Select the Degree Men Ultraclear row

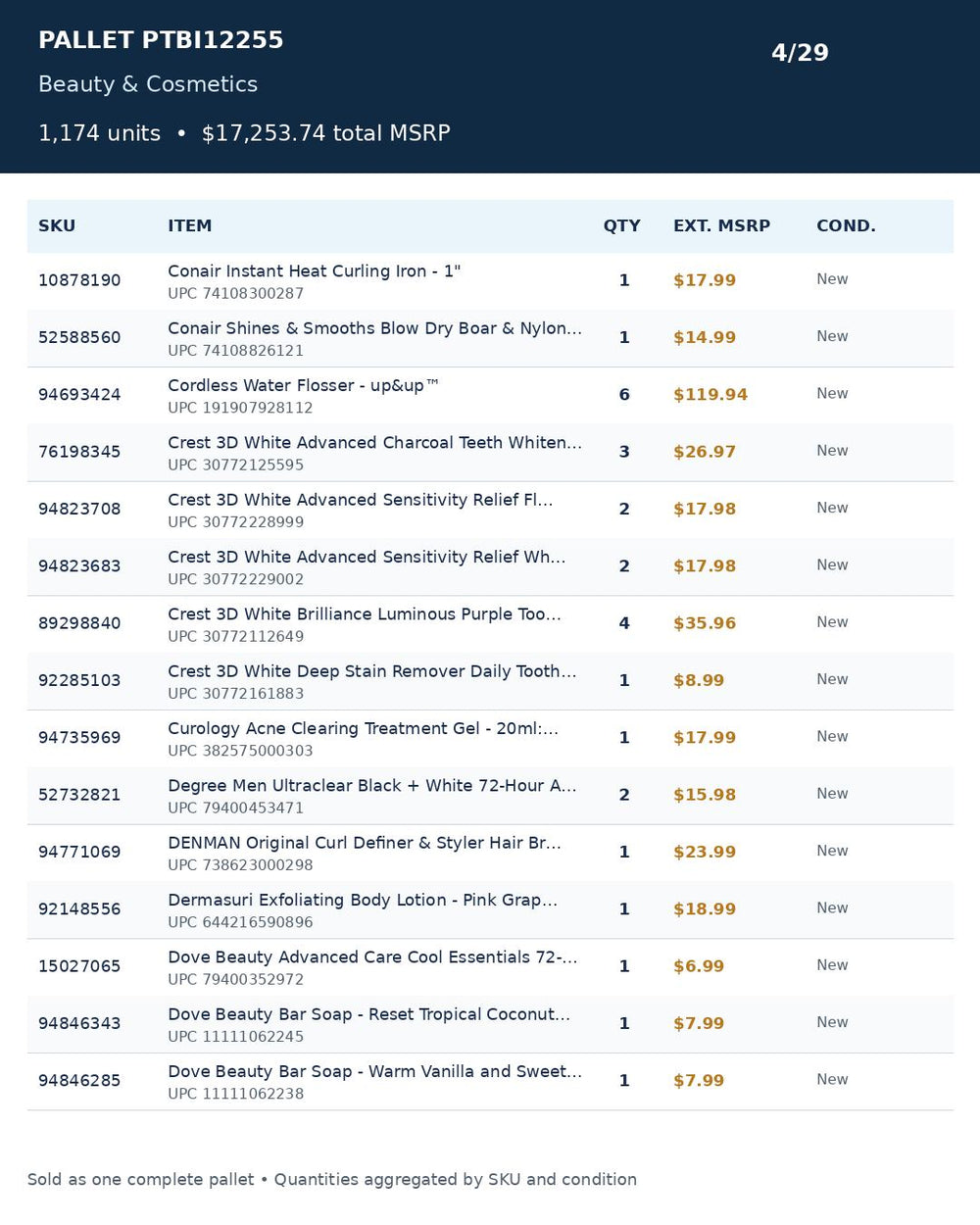490,796
